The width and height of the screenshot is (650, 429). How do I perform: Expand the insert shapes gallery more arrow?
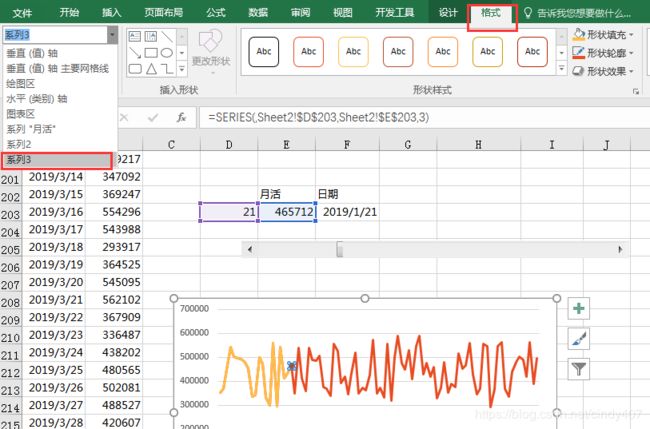pos(182,69)
